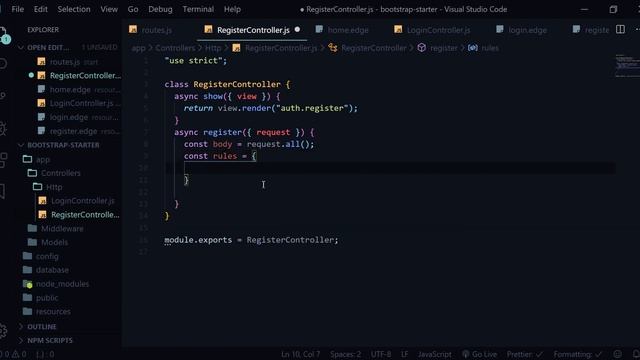Open the Selection menu

[x=74, y=9]
